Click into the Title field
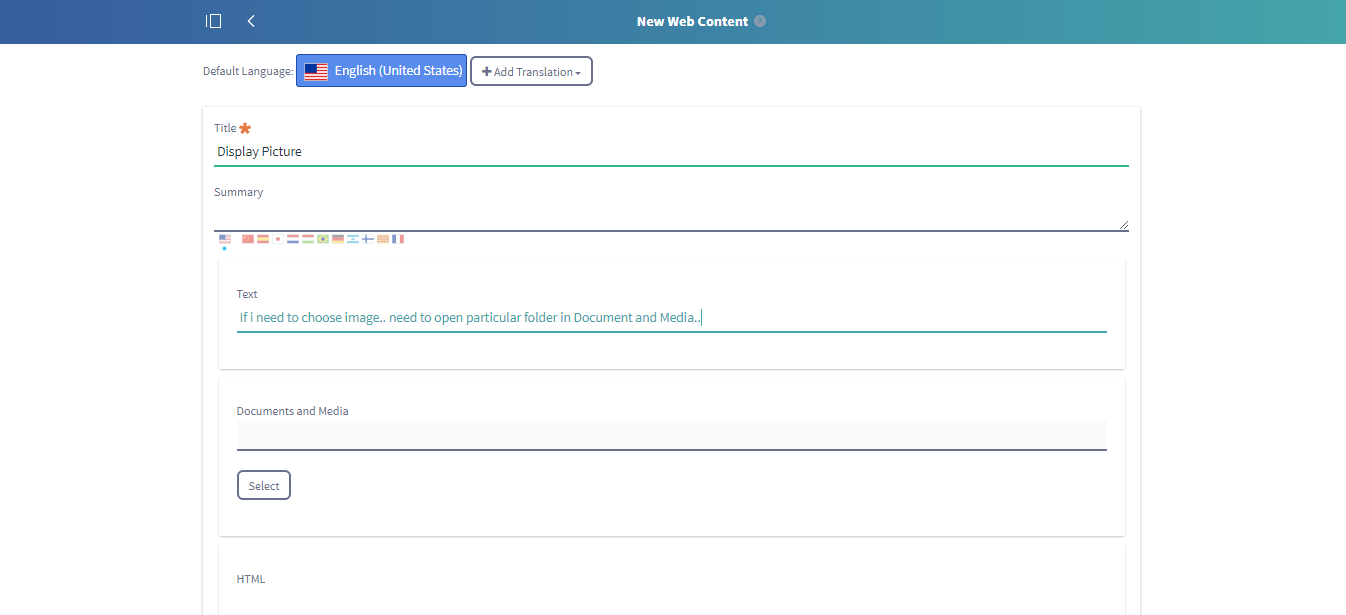 point(670,152)
